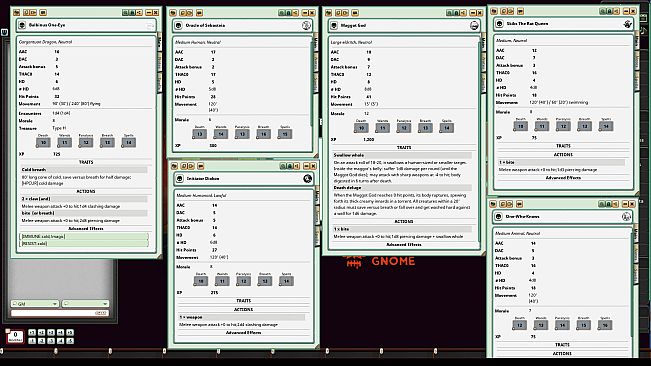Click the link icon in Rat Queen window
This screenshot has width=651, height=366.
tap(603, 12)
